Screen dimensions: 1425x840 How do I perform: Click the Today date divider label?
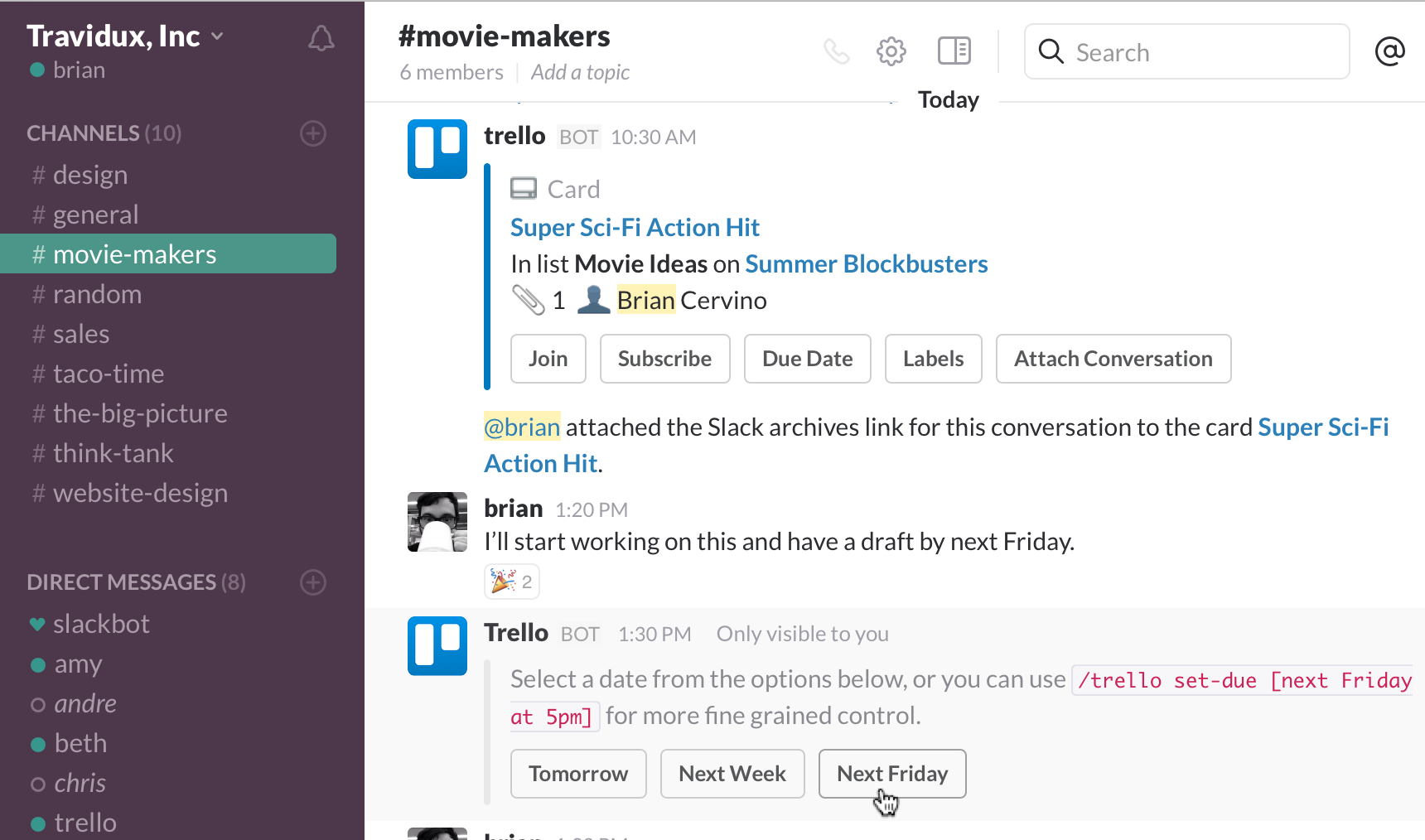949,99
